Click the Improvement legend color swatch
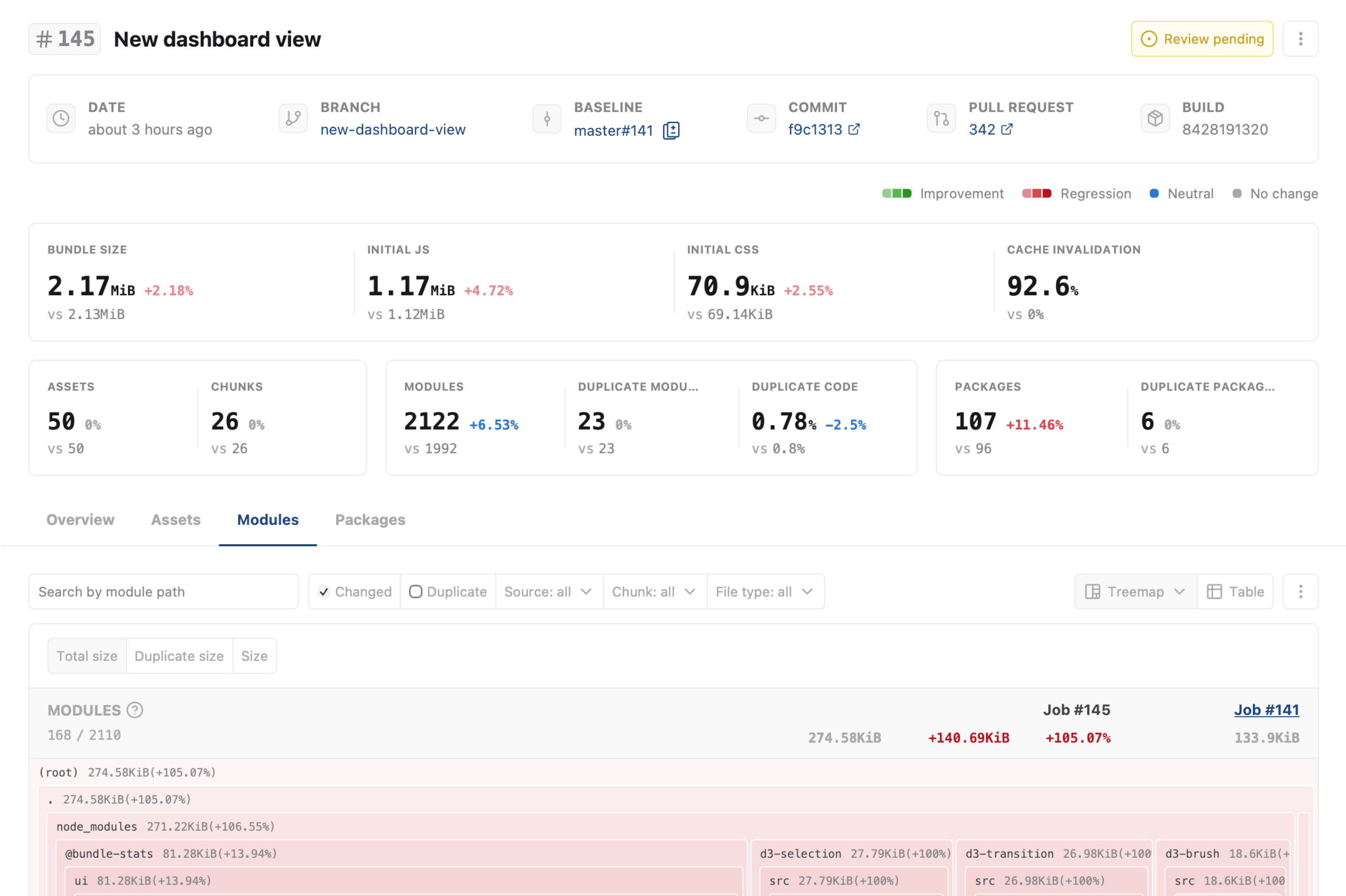This screenshot has height=896, width=1346. click(897, 194)
